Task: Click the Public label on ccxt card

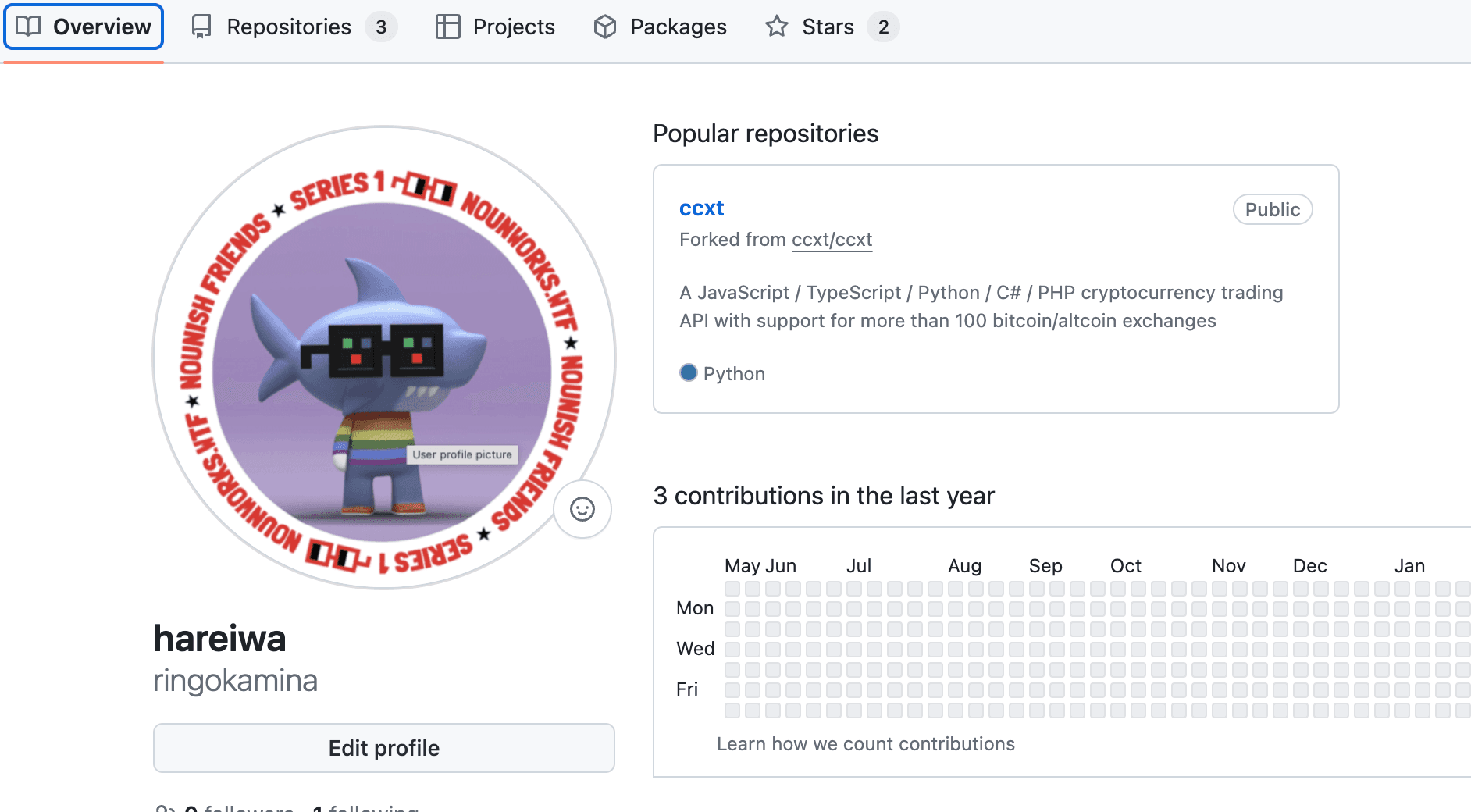Action: (x=1273, y=209)
